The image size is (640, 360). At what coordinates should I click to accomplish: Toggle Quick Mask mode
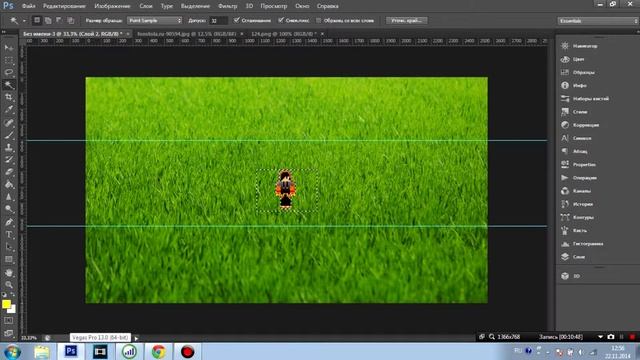pos(9,321)
